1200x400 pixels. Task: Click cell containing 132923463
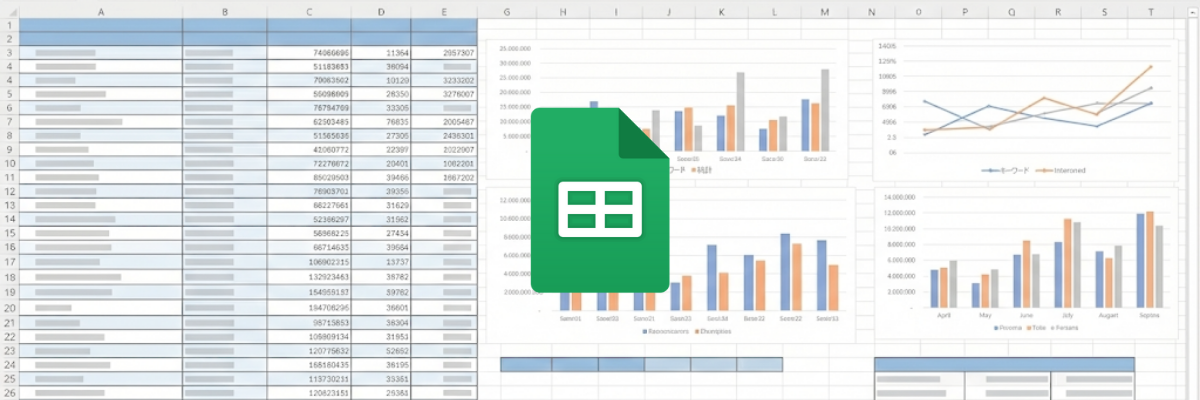(x=309, y=276)
